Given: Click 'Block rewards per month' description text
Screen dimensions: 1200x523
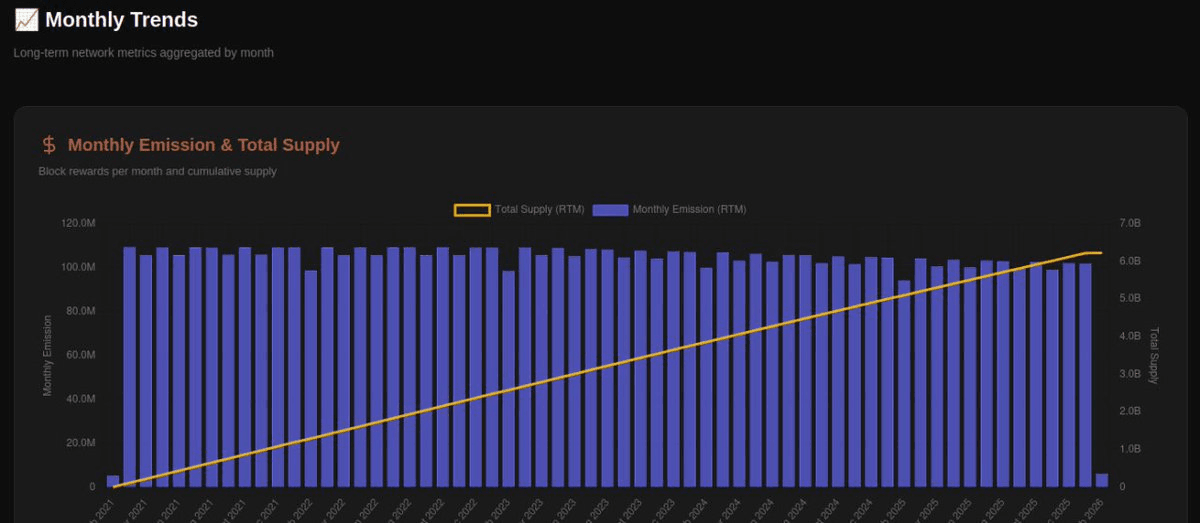Looking at the screenshot, I should tap(157, 171).
